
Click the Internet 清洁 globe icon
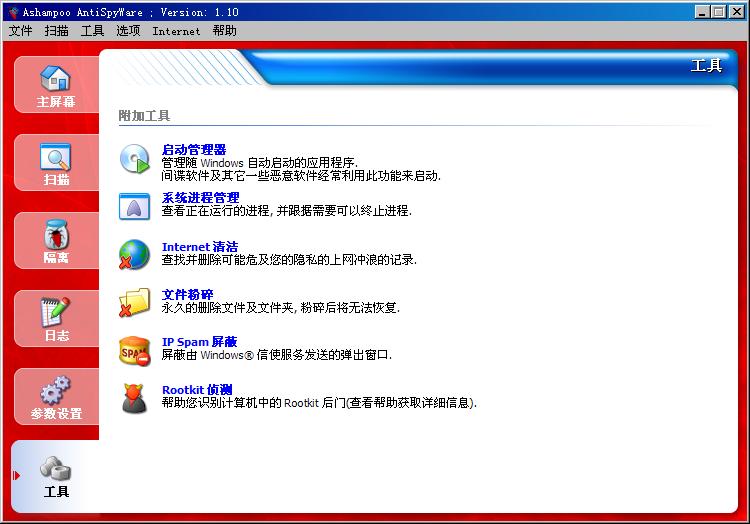tap(134, 254)
